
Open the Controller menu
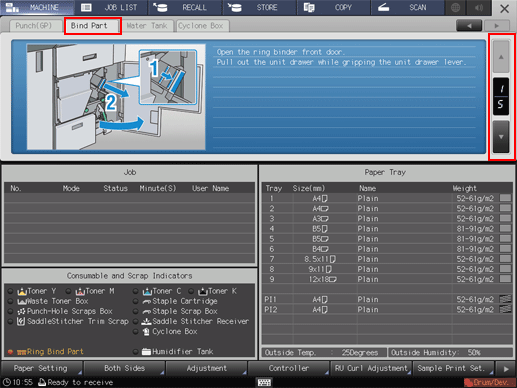289,368
